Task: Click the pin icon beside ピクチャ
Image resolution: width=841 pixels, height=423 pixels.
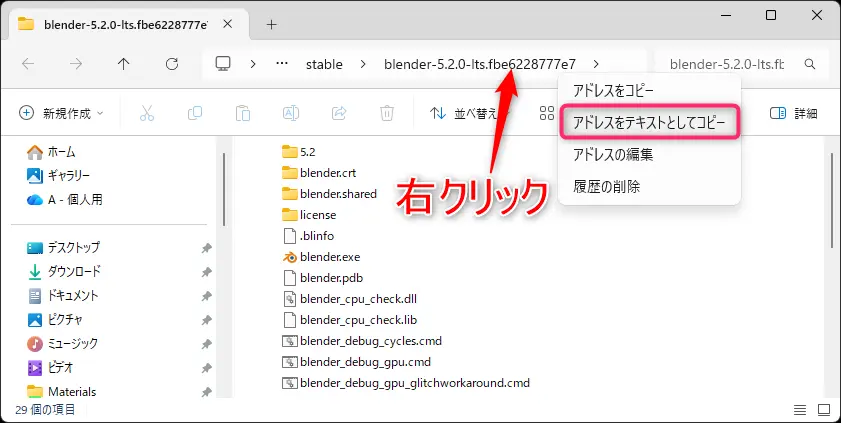Action: 206,320
